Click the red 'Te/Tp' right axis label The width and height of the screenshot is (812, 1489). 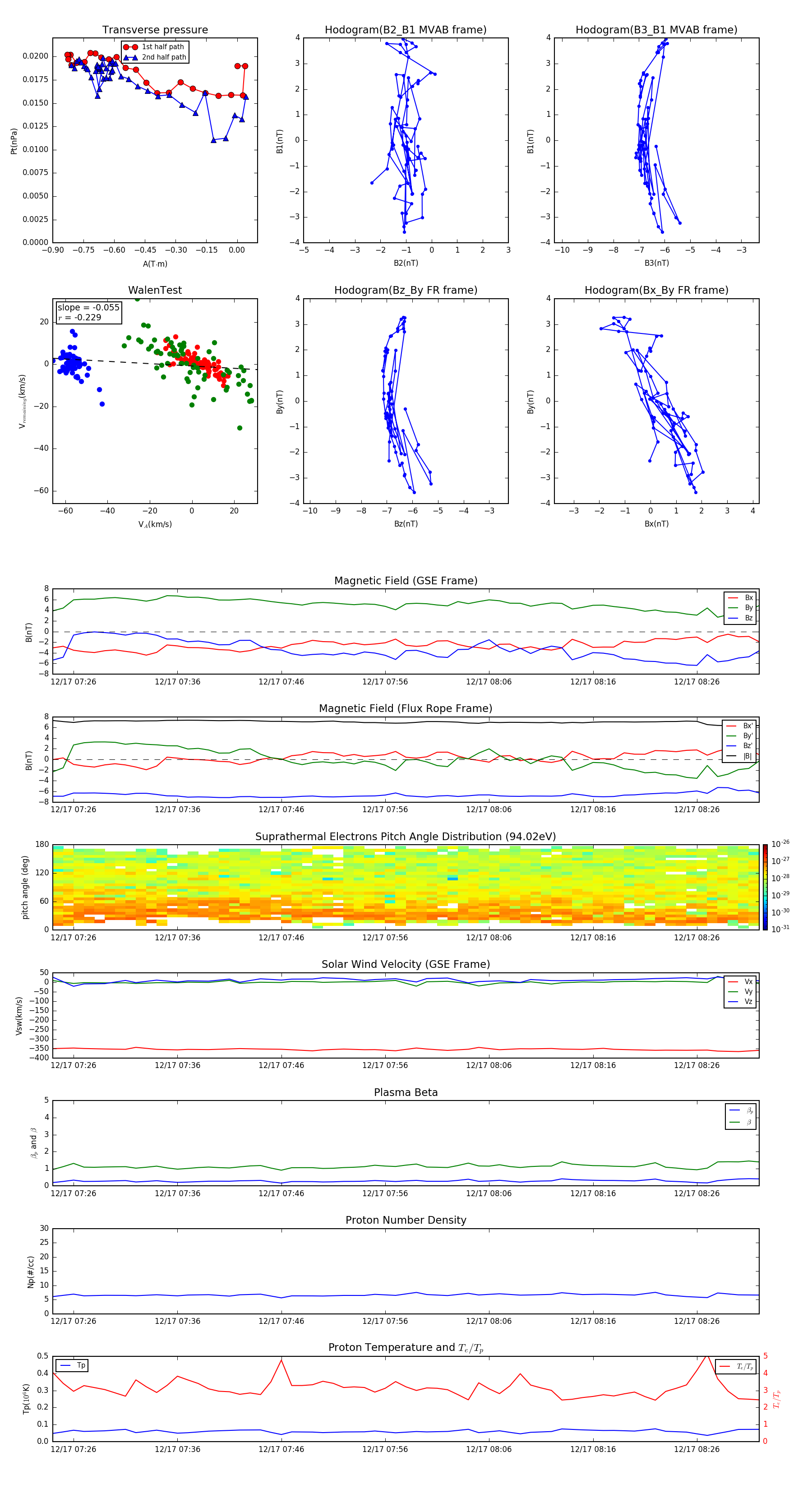(777, 1399)
